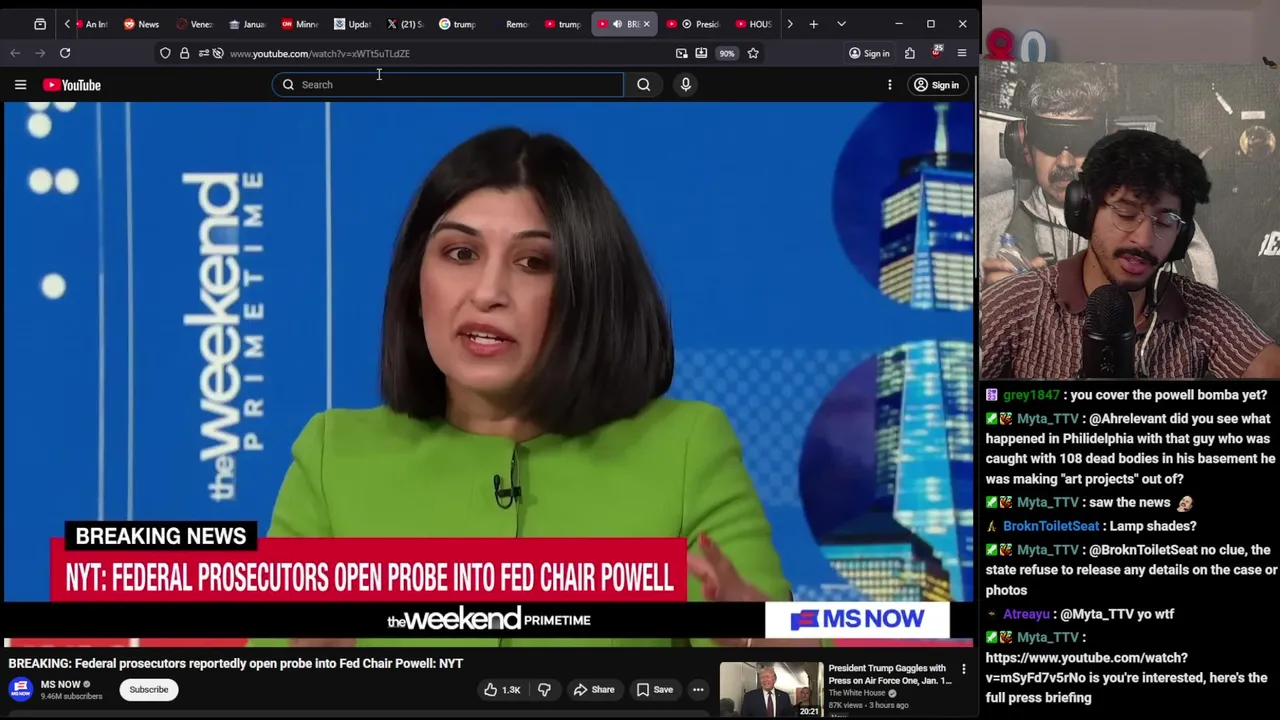Open the YouTube guide hamburger menu

(20, 85)
